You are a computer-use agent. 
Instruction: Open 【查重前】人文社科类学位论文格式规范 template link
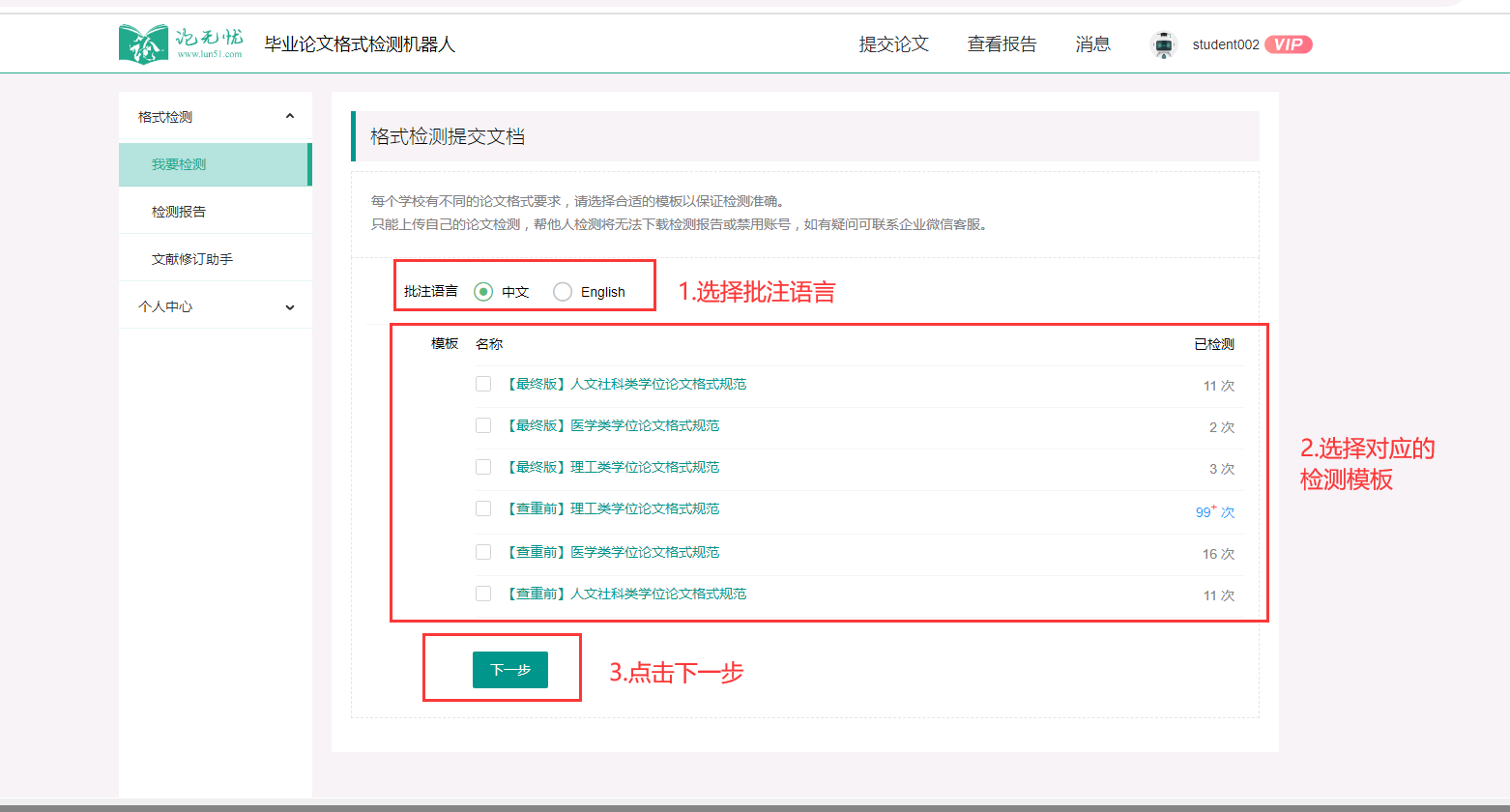tap(625, 594)
